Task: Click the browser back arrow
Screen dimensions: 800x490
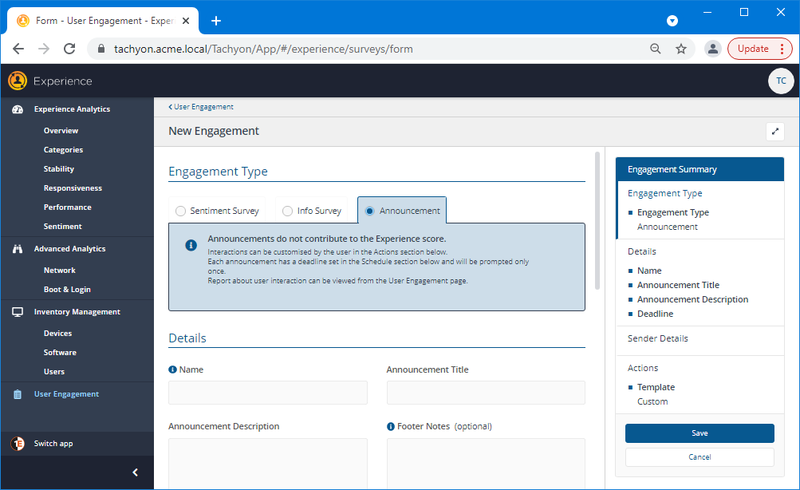Action: tap(18, 49)
